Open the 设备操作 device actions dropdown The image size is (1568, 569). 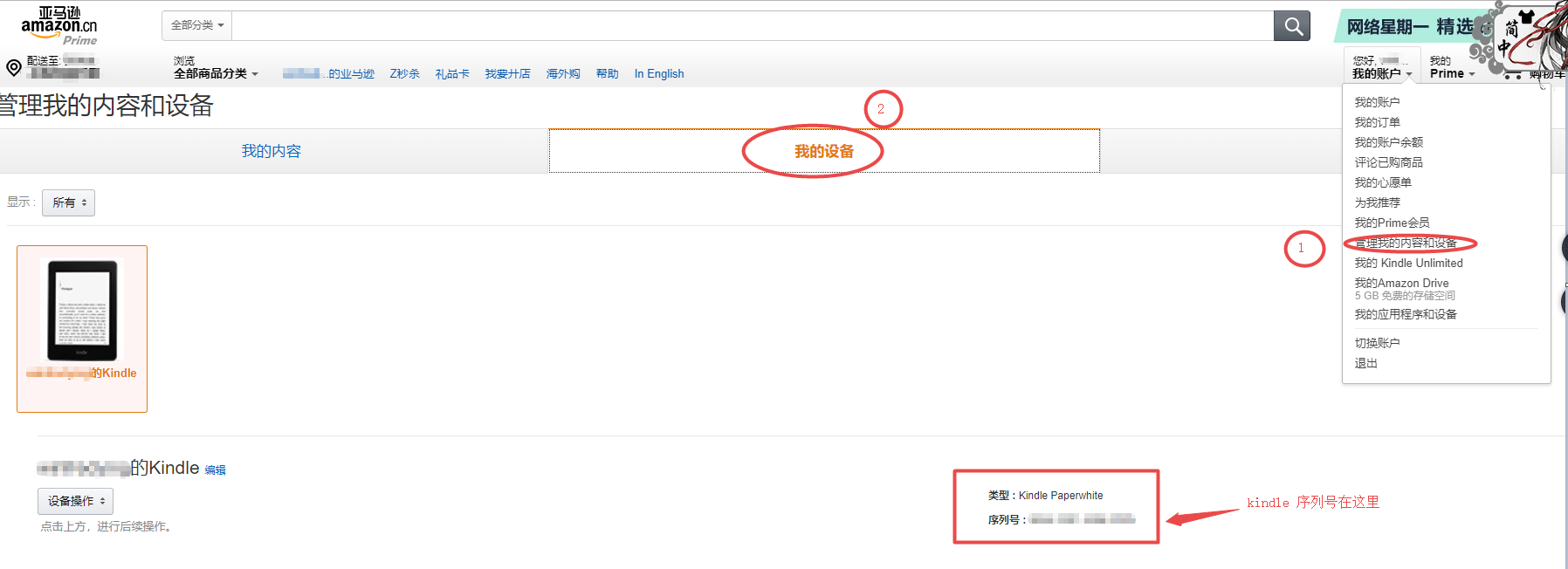point(76,501)
